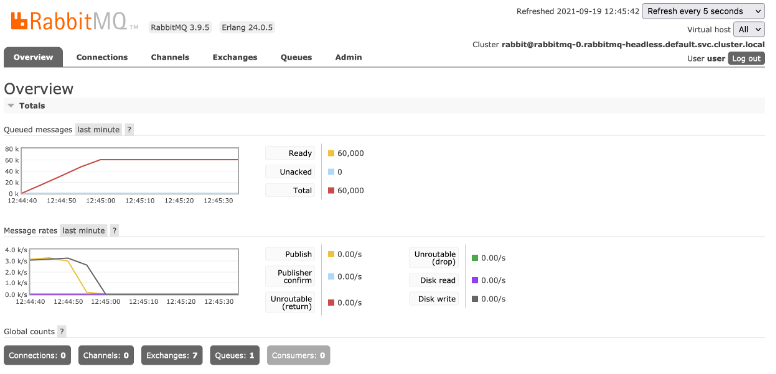Screen dimensions: 776x374
Task: Open the Admin tab
Action: click(x=348, y=57)
